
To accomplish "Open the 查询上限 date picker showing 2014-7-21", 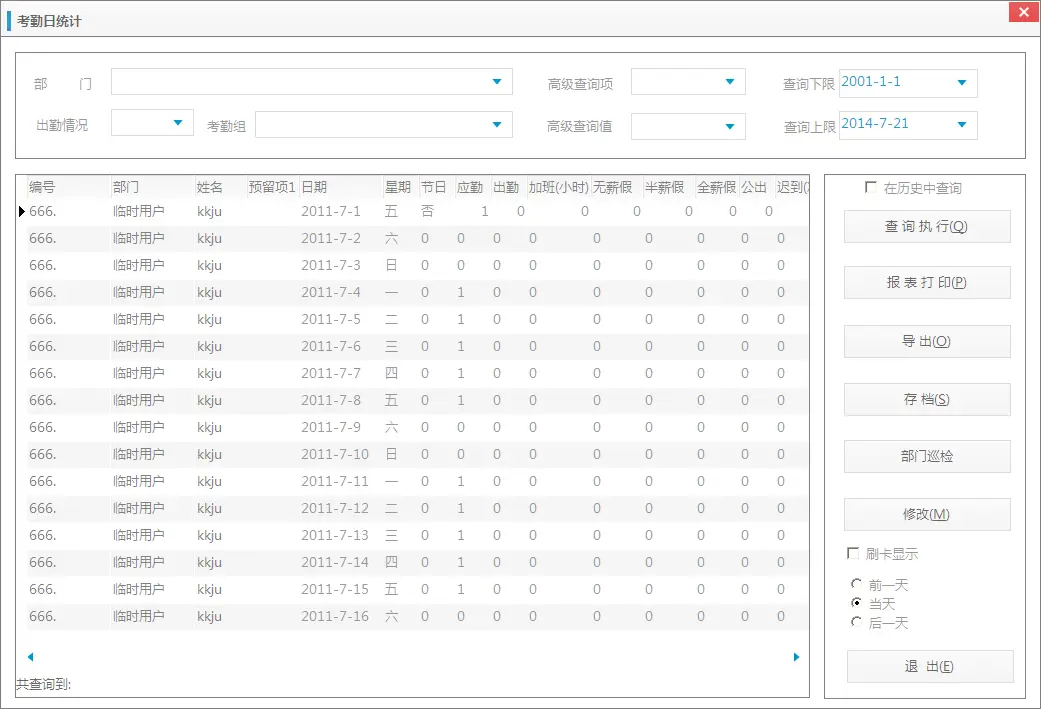I will [962, 125].
